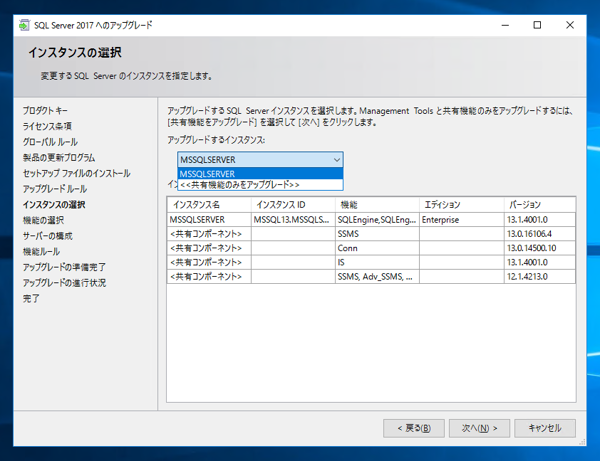This screenshot has height=461, width=600.
Task: Click the 次へ(N) next button
Action: point(479,428)
